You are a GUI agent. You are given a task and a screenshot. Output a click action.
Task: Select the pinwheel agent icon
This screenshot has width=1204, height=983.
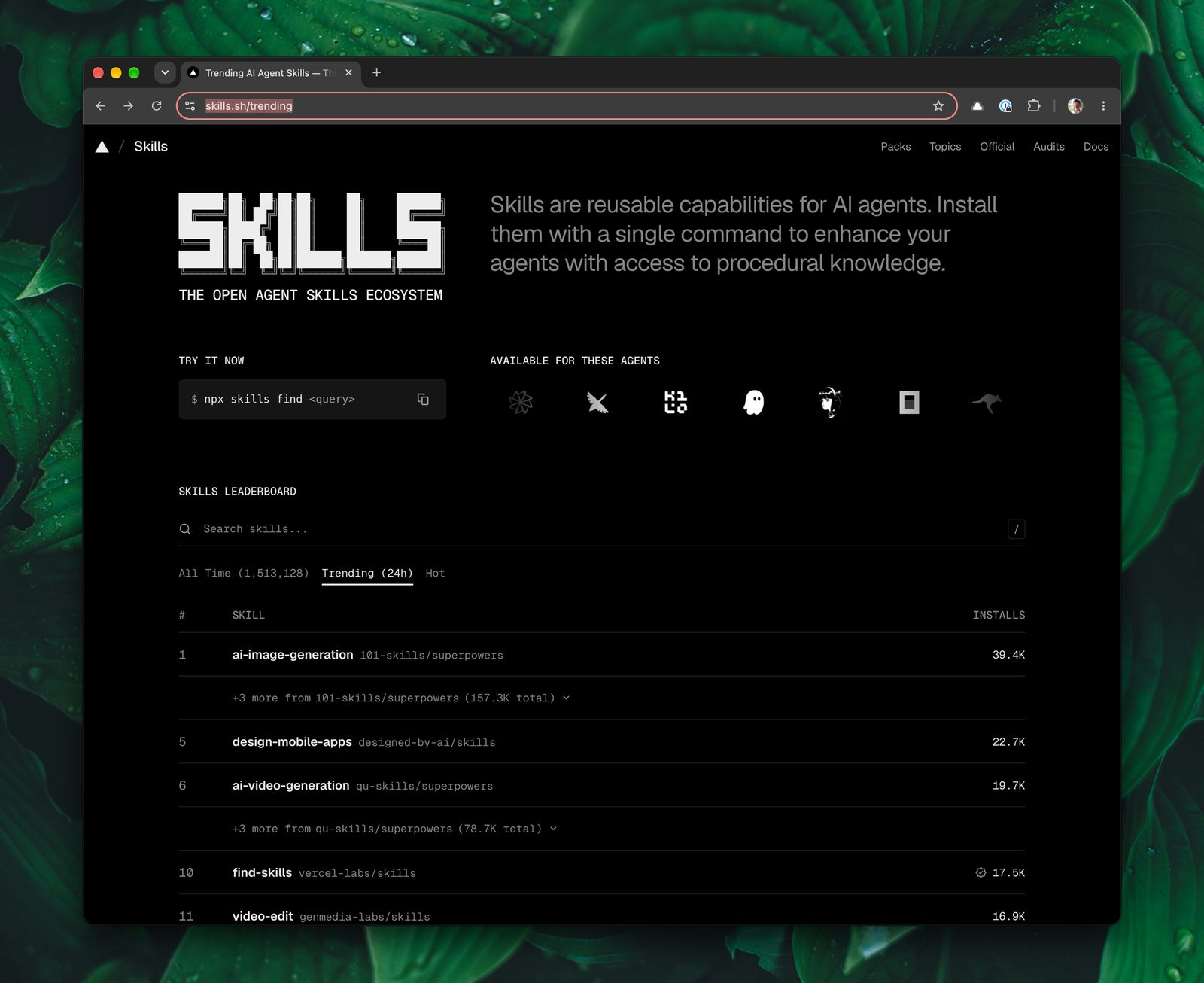[520, 402]
